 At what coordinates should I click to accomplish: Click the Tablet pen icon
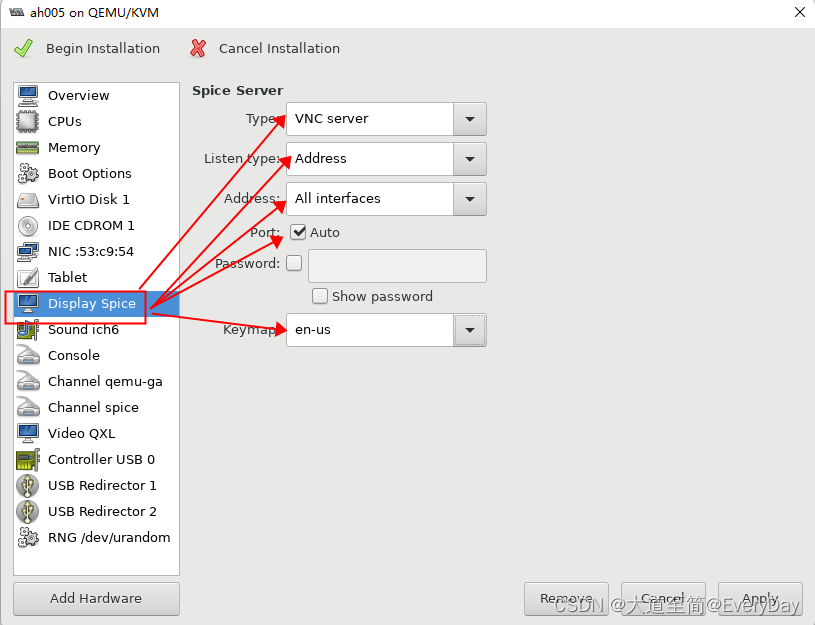(x=28, y=278)
